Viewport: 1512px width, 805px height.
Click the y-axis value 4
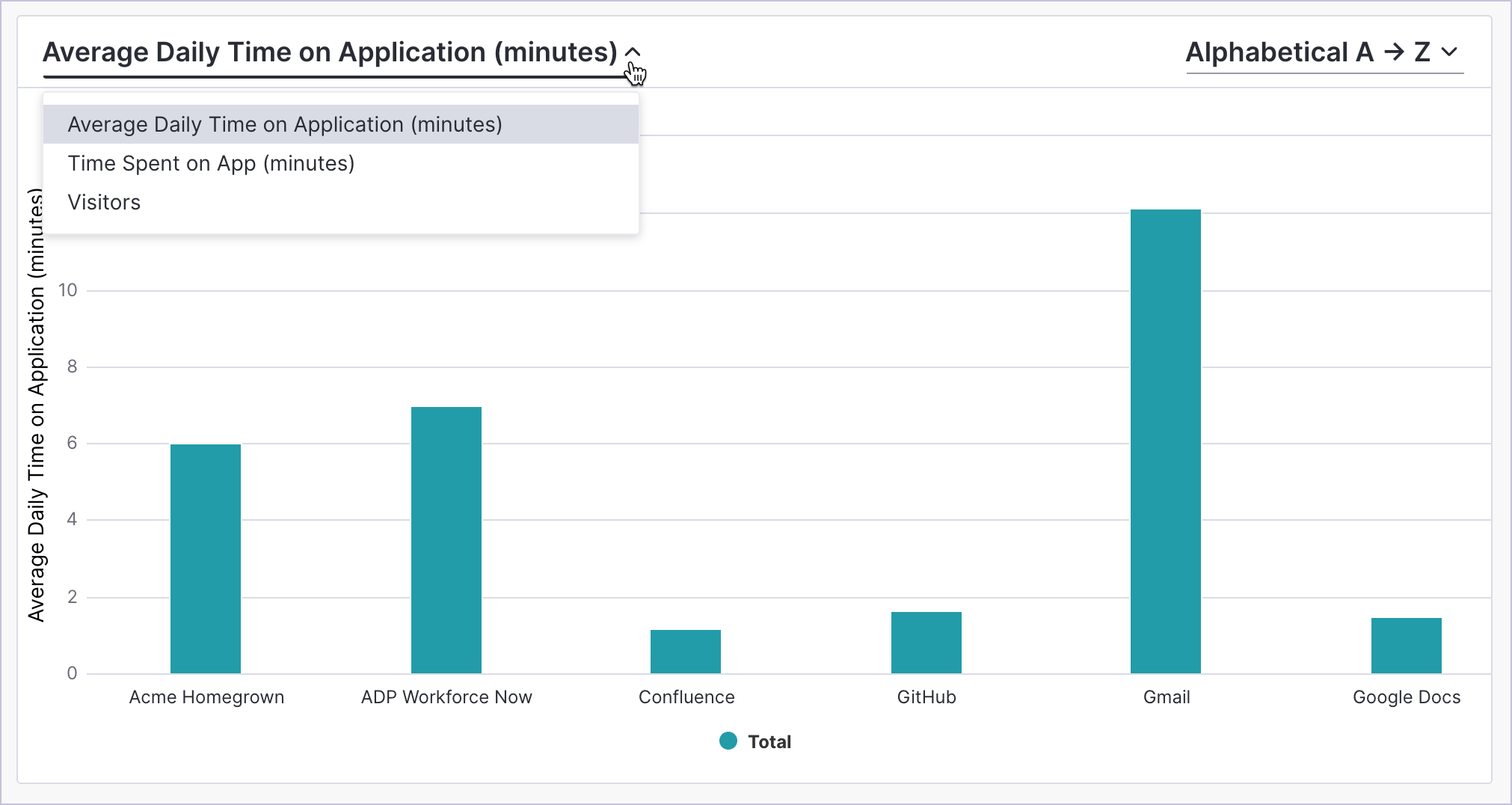click(x=72, y=519)
